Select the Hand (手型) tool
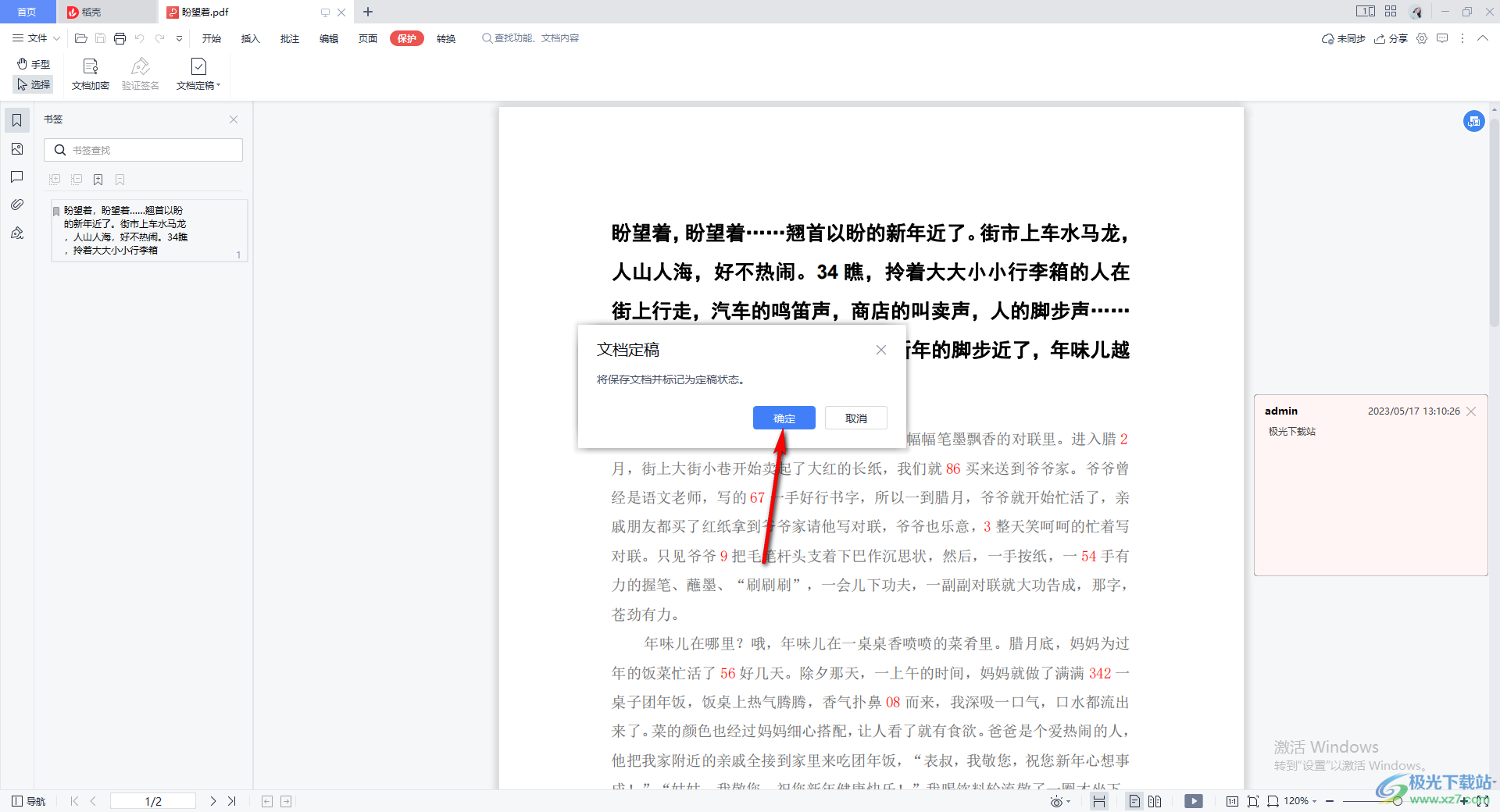 (34, 64)
